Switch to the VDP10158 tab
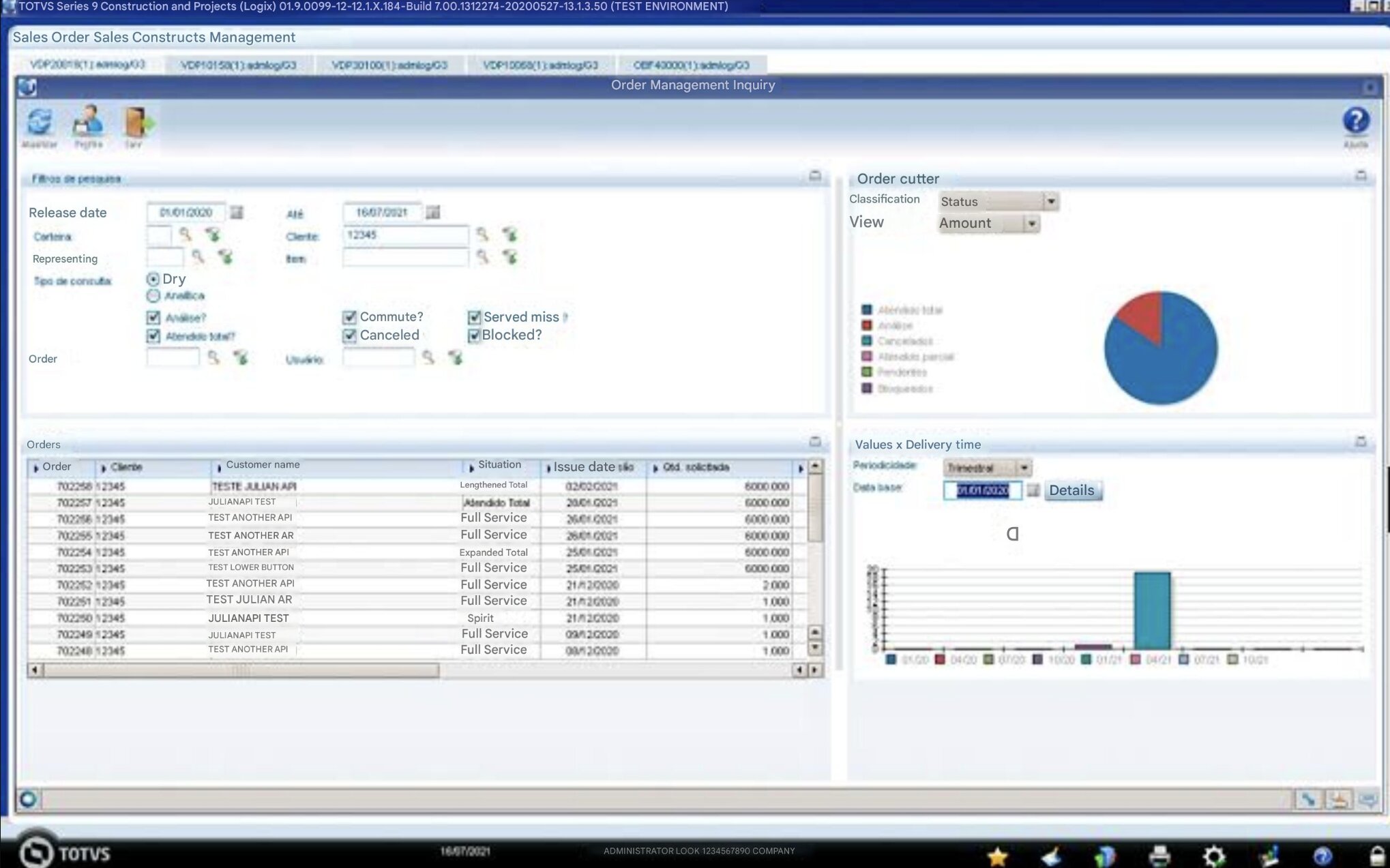Image resolution: width=1390 pixels, height=868 pixels. [238, 65]
